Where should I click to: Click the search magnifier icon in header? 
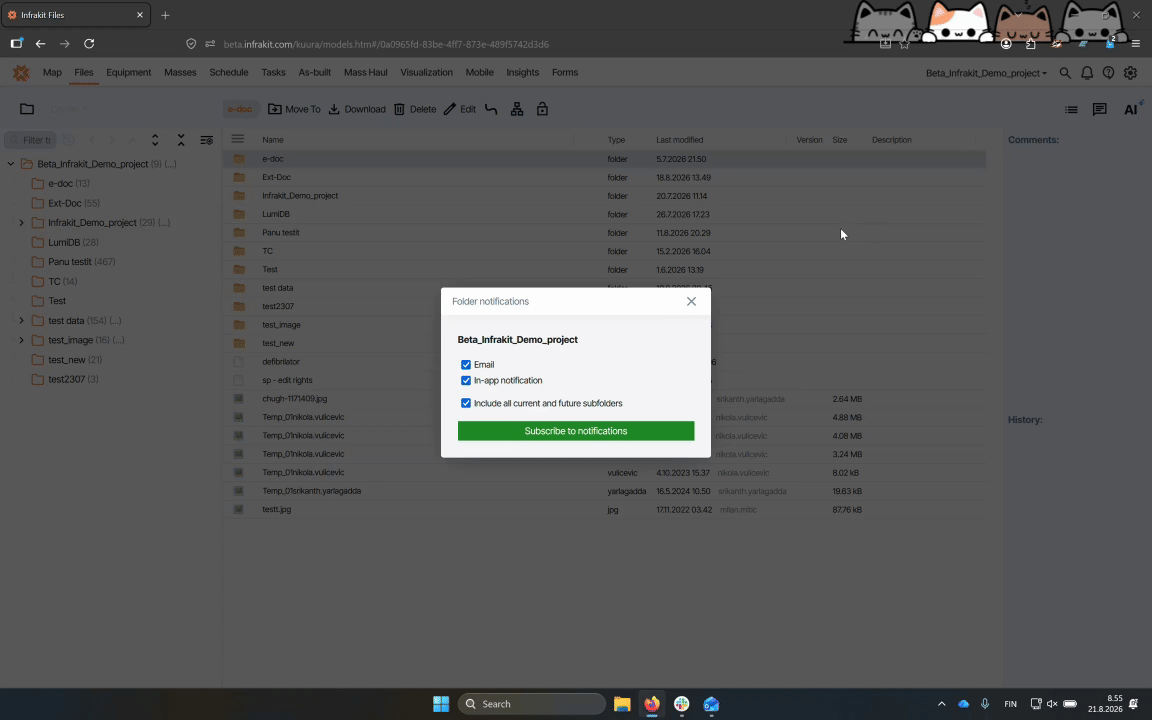pos(1065,73)
